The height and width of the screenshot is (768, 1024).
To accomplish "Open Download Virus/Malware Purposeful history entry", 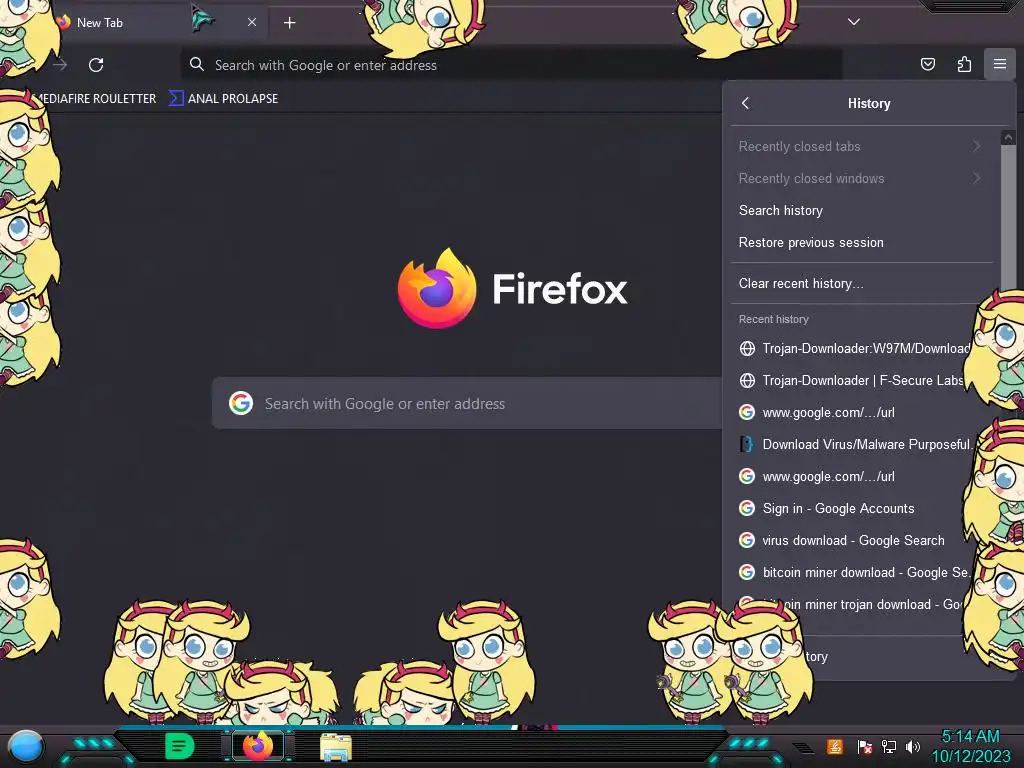I will [852, 444].
